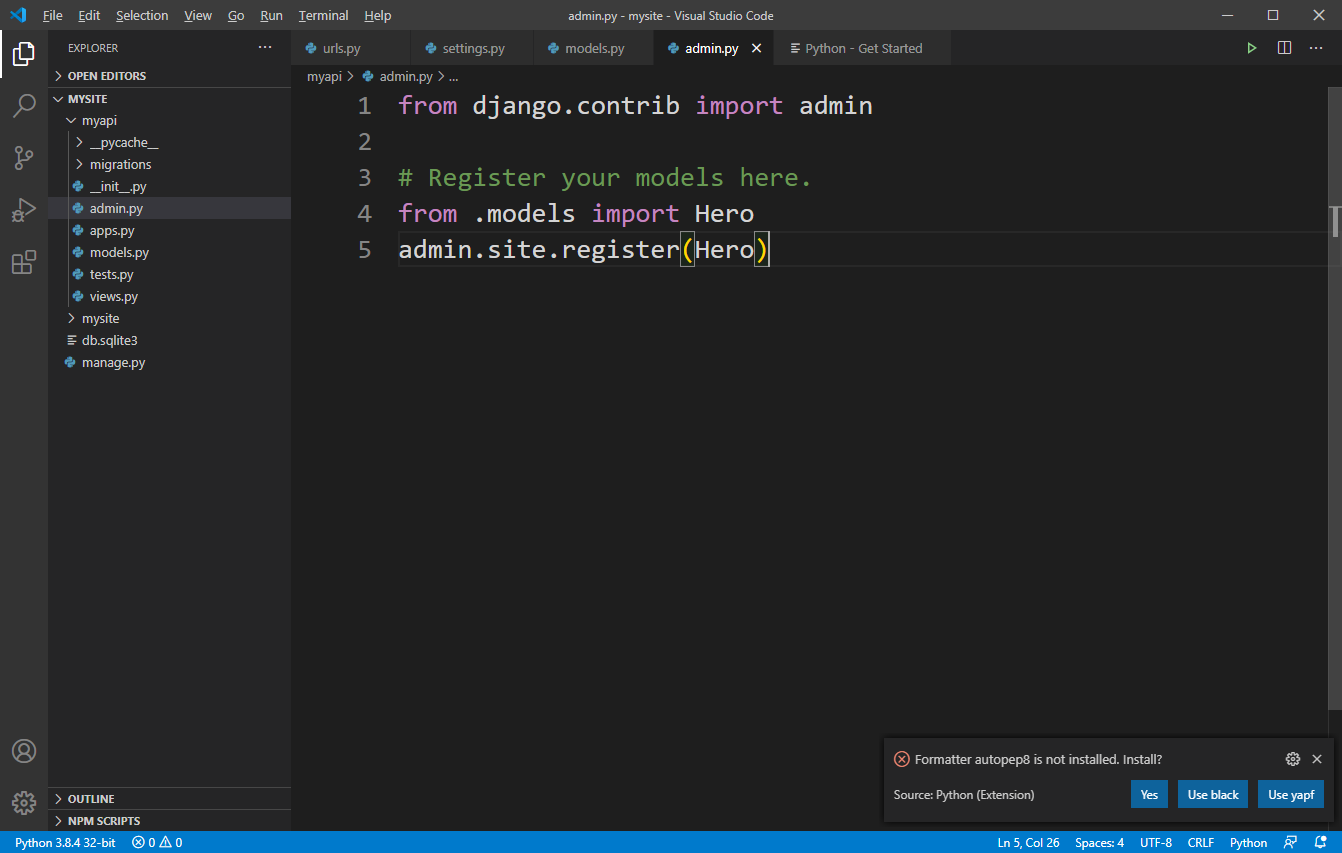Open notification settings gear icon
Viewport: 1342px width, 853px height.
coord(1292,759)
